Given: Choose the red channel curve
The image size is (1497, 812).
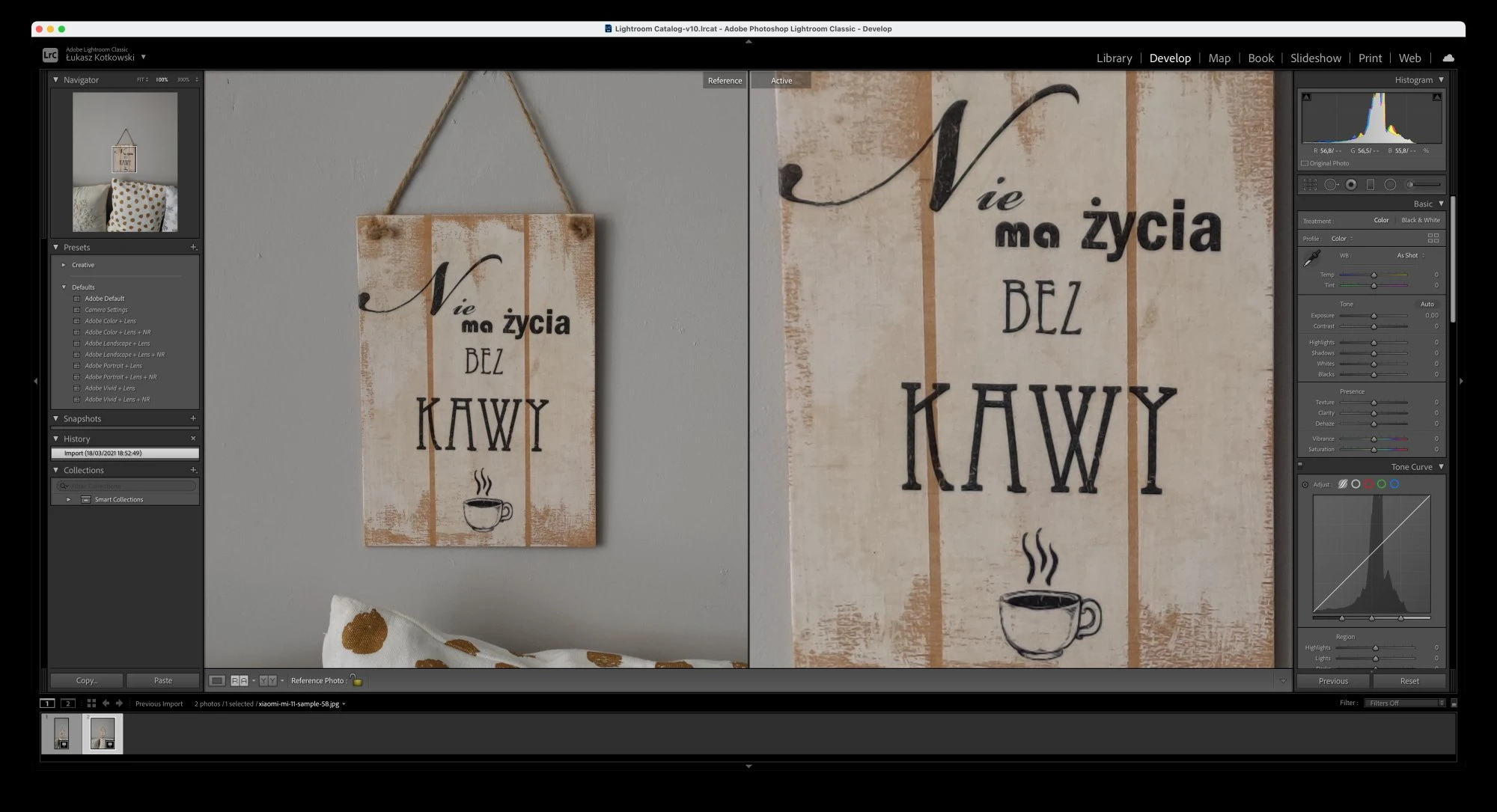Looking at the screenshot, I should click(x=1369, y=484).
